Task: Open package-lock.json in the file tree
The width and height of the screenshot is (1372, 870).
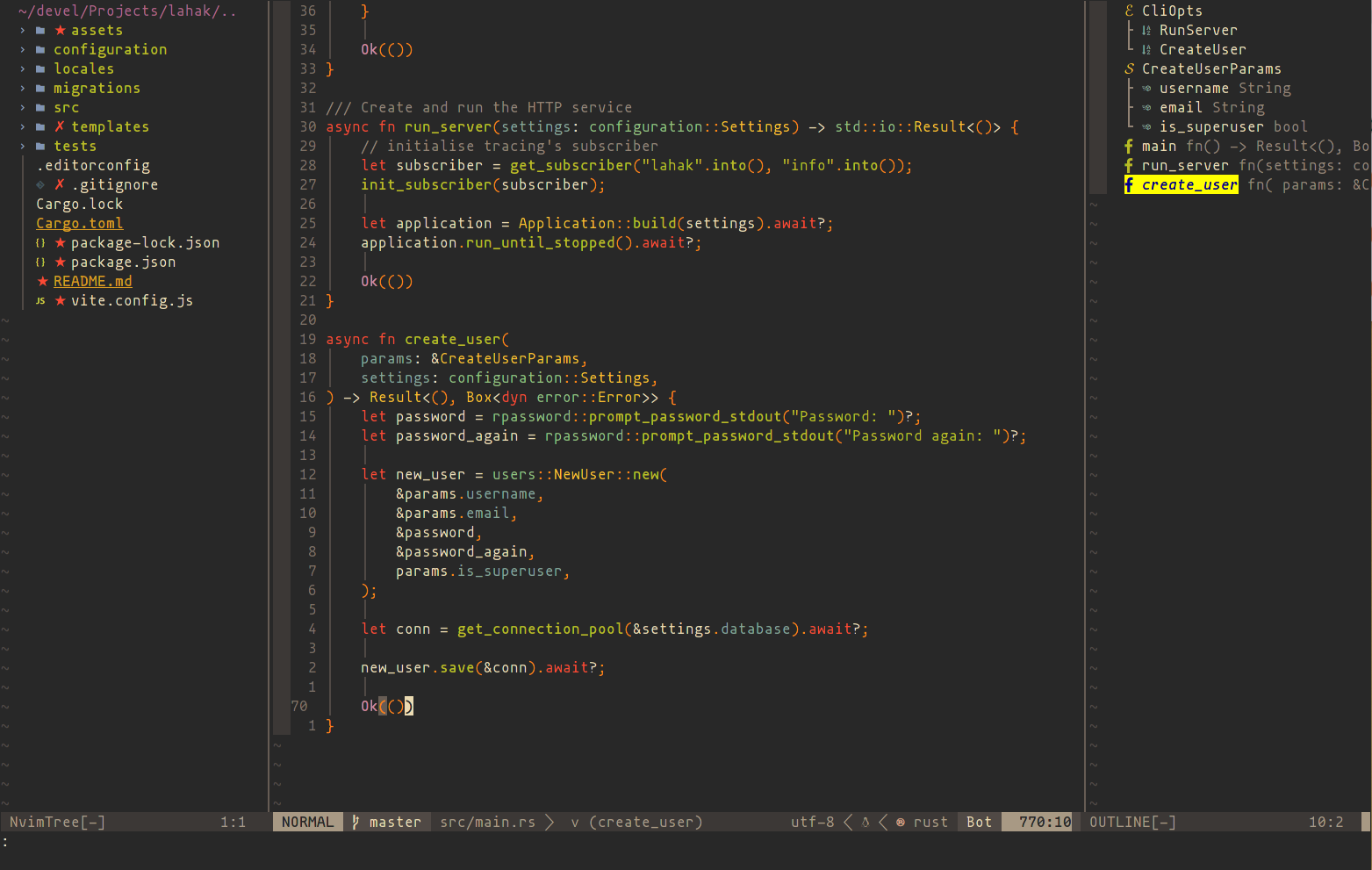Action: [145, 243]
